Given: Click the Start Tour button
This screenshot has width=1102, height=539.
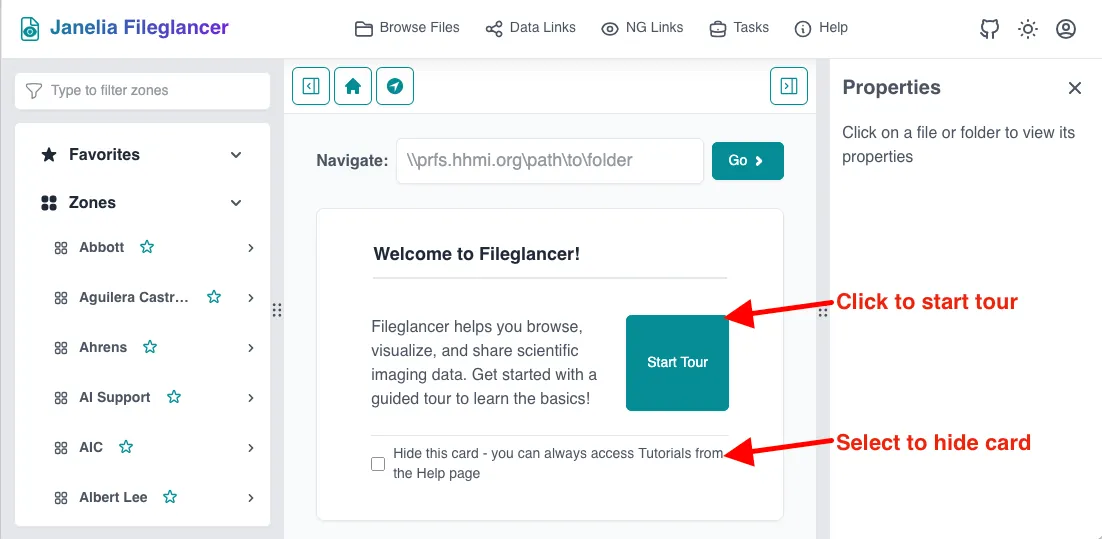Looking at the screenshot, I should point(678,363).
